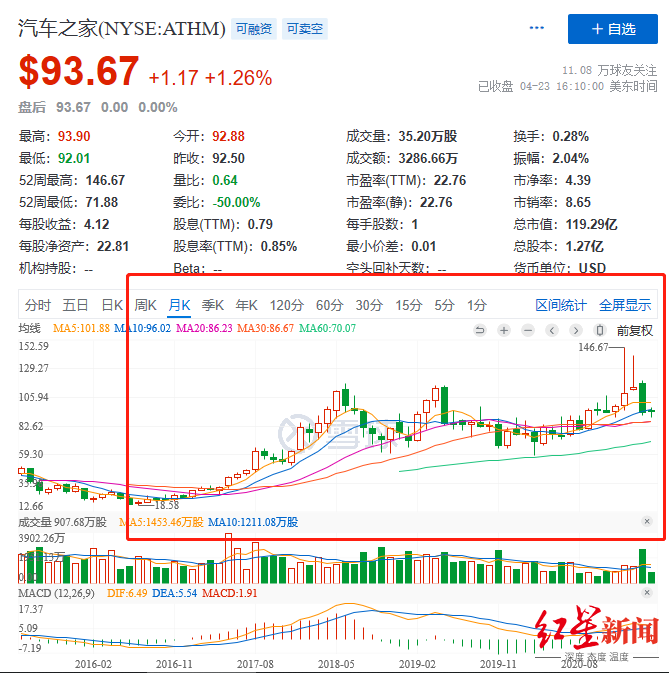Select the 120分 interval tab

pos(287,305)
